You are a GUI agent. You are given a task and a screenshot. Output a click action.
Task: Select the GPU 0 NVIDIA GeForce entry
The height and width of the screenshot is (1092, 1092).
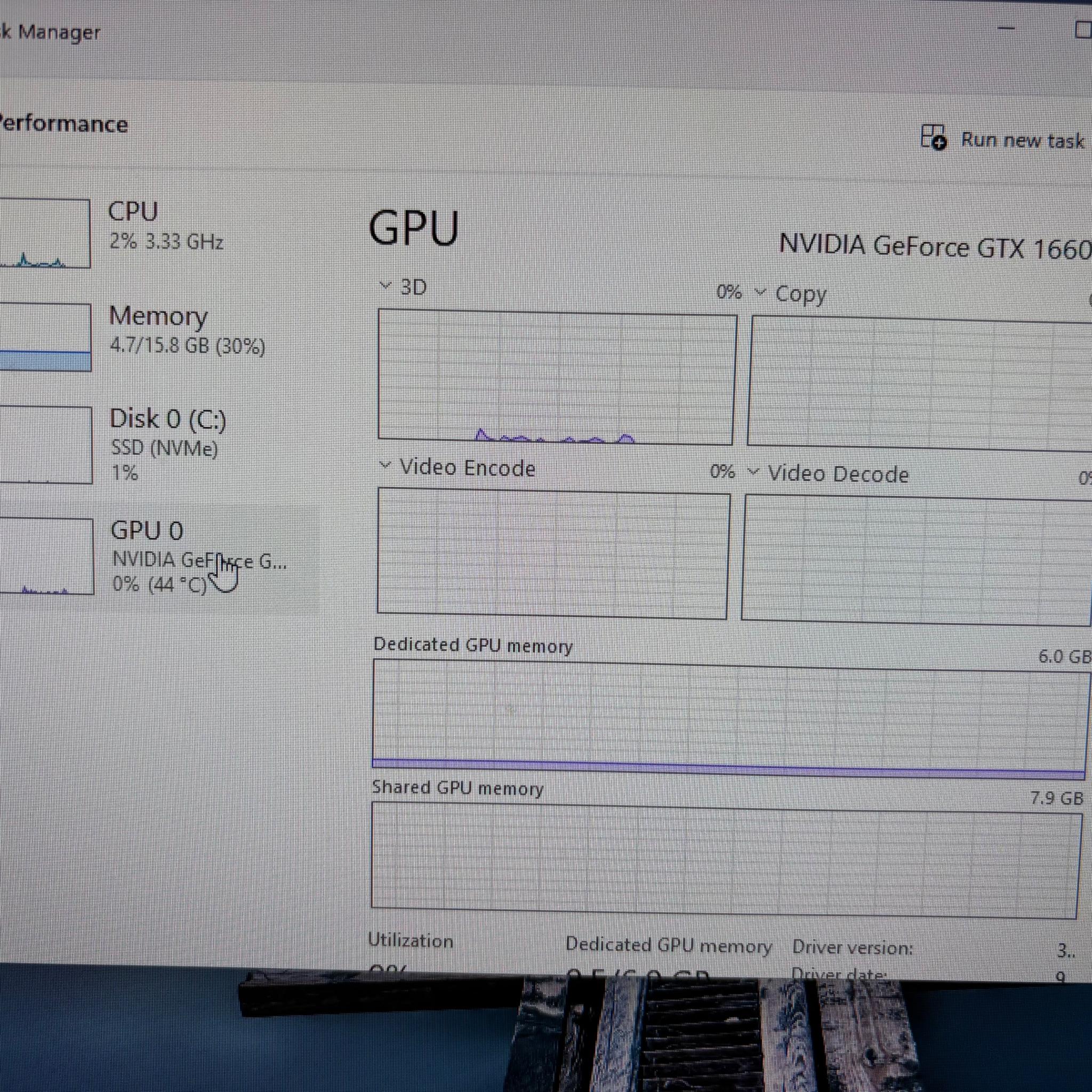[199, 557]
